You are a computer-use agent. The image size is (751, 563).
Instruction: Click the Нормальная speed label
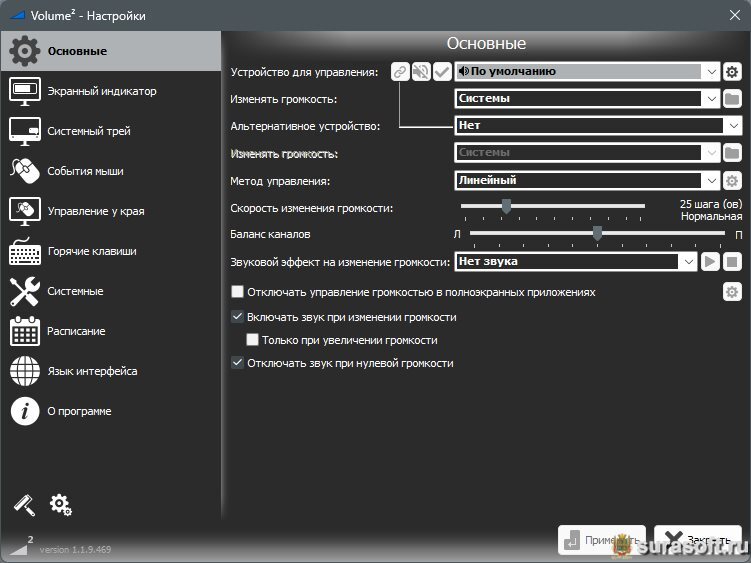[711, 217]
